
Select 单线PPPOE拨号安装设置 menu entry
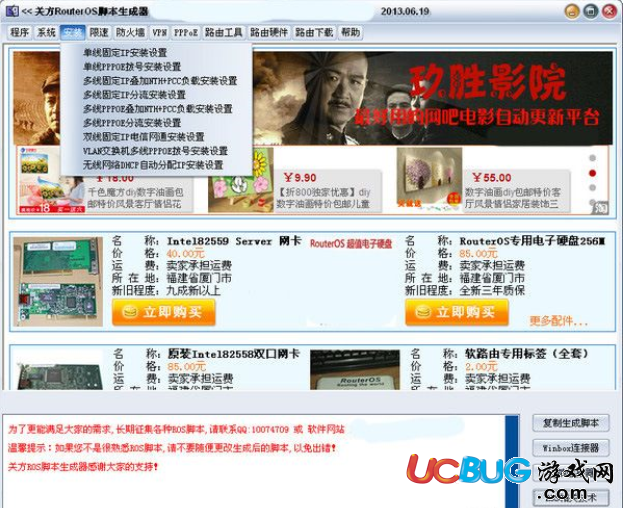click(x=132, y=67)
